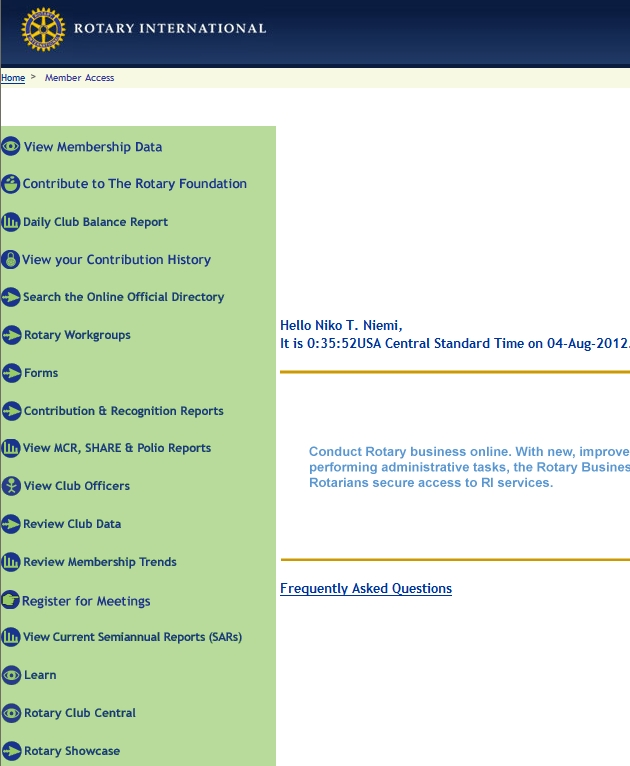Screen dimensions: 630x766
Task: Open View Current Semiannual Reports (SARs)
Action: (x=132, y=637)
